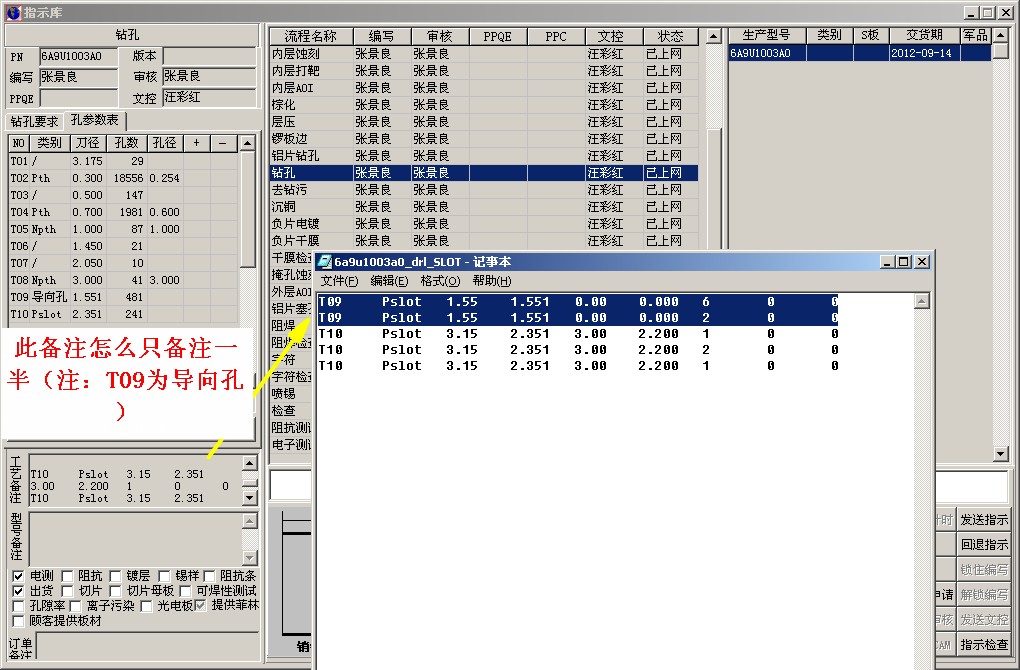Click the 交货期 column header
Screen dimensions: 1020x670
[924, 35]
